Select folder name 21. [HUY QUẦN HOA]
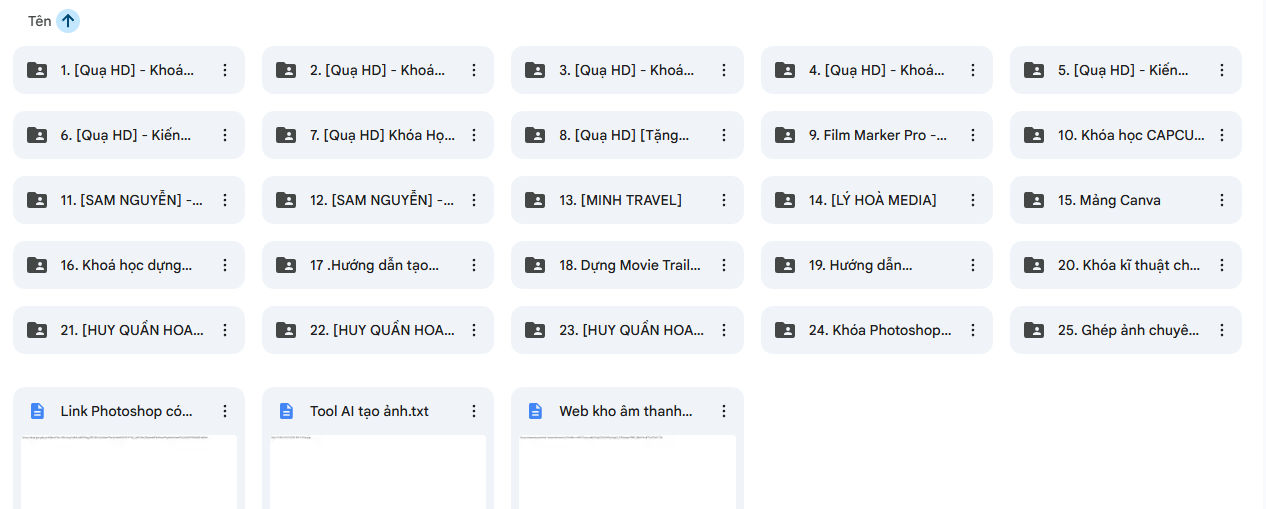The width and height of the screenshot is (1266, 509). 132,330
